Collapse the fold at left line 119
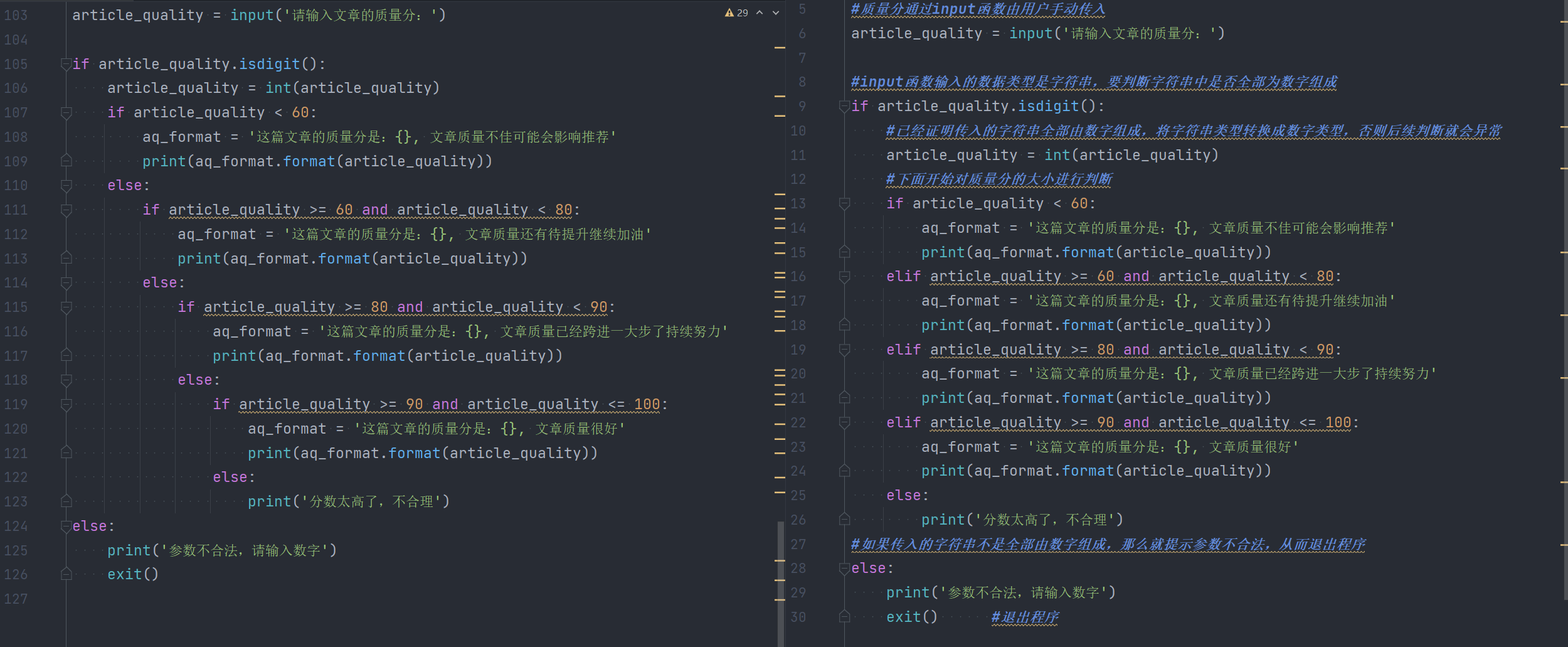This screenshot has height=647, width=1568. point(66,404)
